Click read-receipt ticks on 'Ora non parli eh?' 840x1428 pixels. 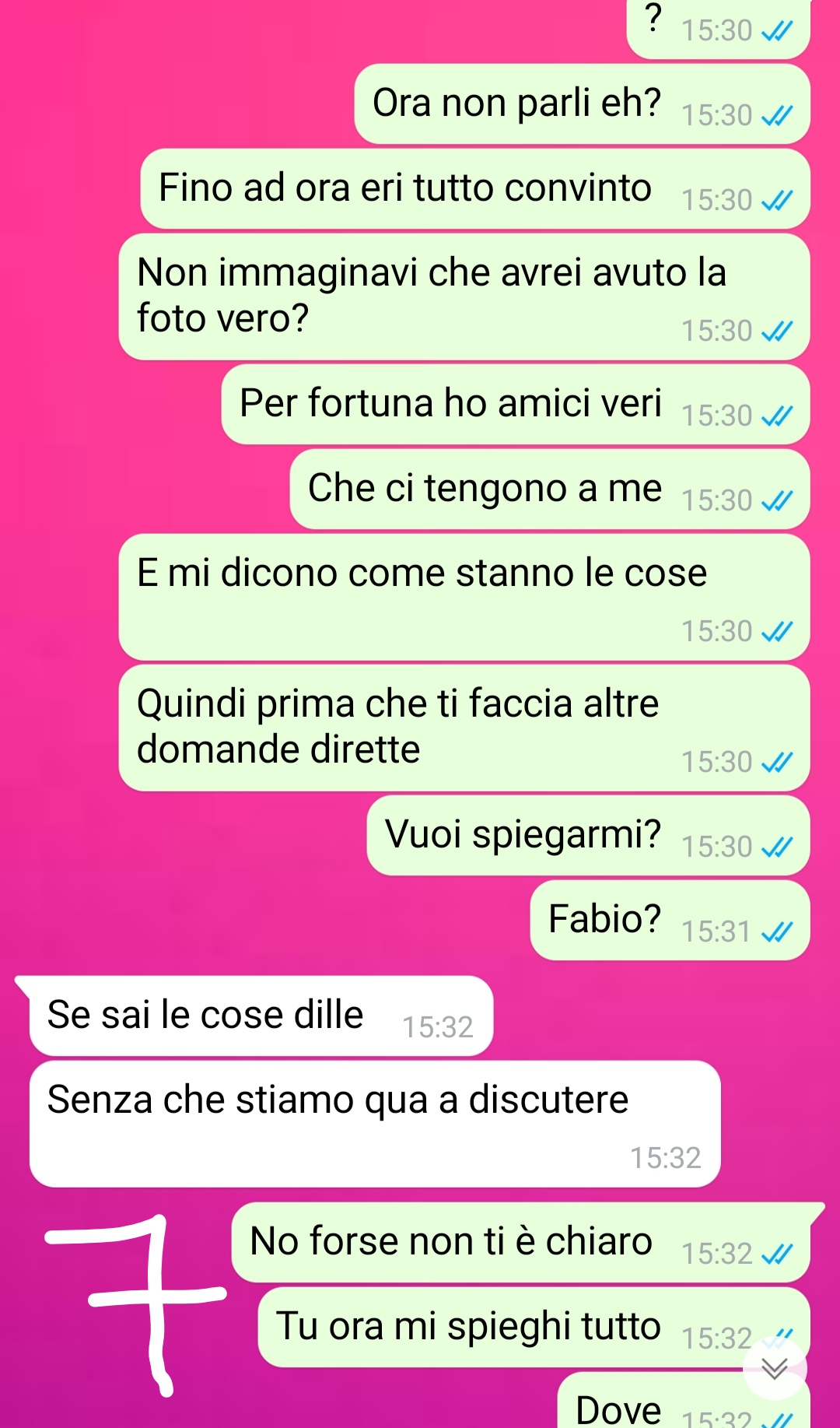[x=776, y=116]
